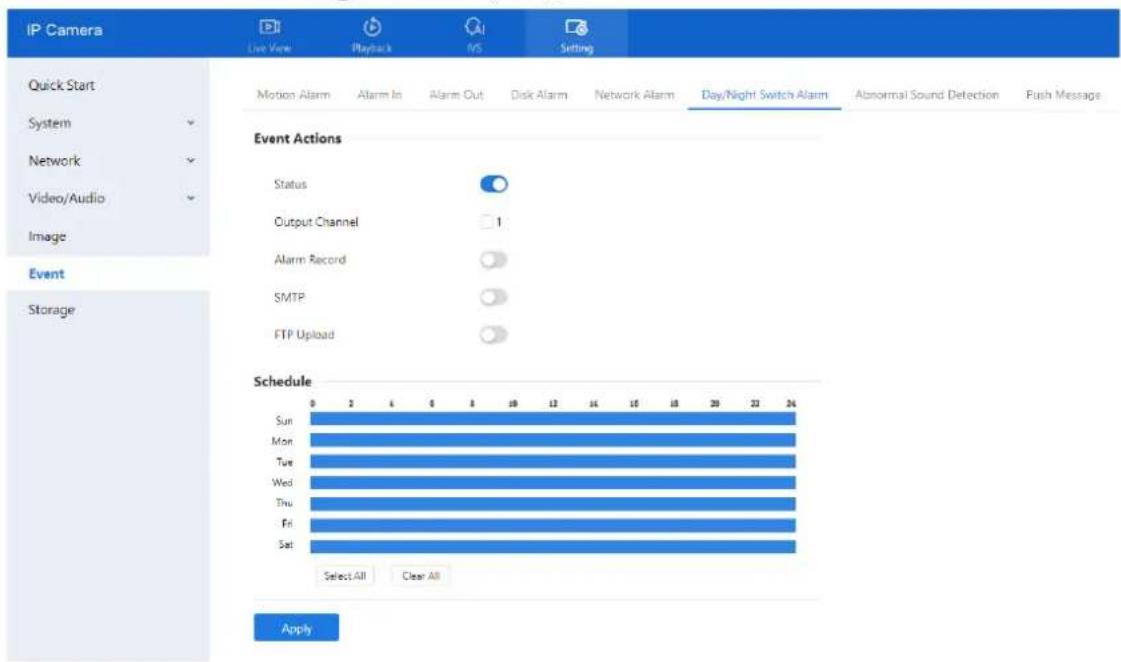Click the Sat schedule bar
The height and width of the screenshot is (662, 1121).
tap(553, 546)
